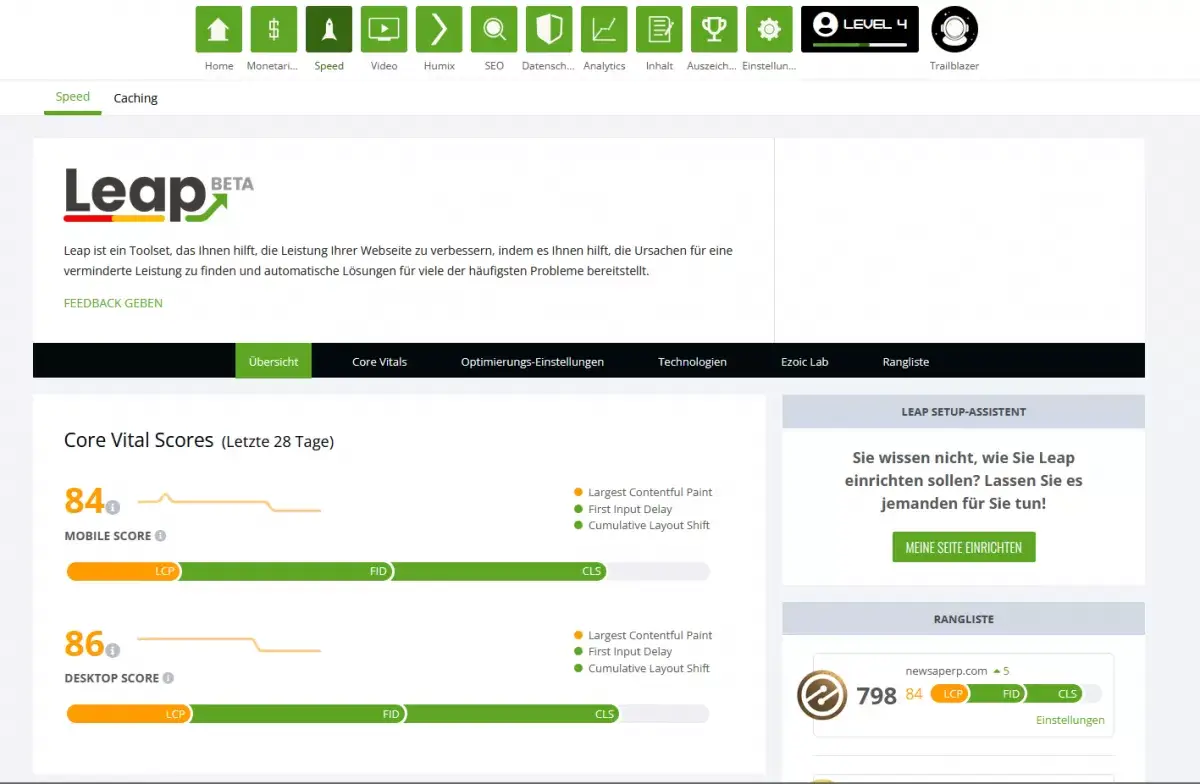Open the Einstellungen gear icon
This screenshot has width=1200, height=784.
point(769,30)
